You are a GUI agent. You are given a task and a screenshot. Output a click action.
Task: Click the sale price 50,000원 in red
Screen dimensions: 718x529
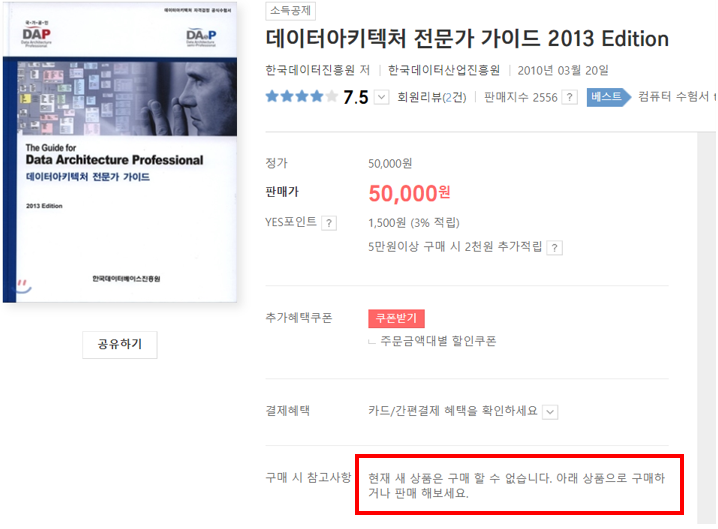pos(409,193)
